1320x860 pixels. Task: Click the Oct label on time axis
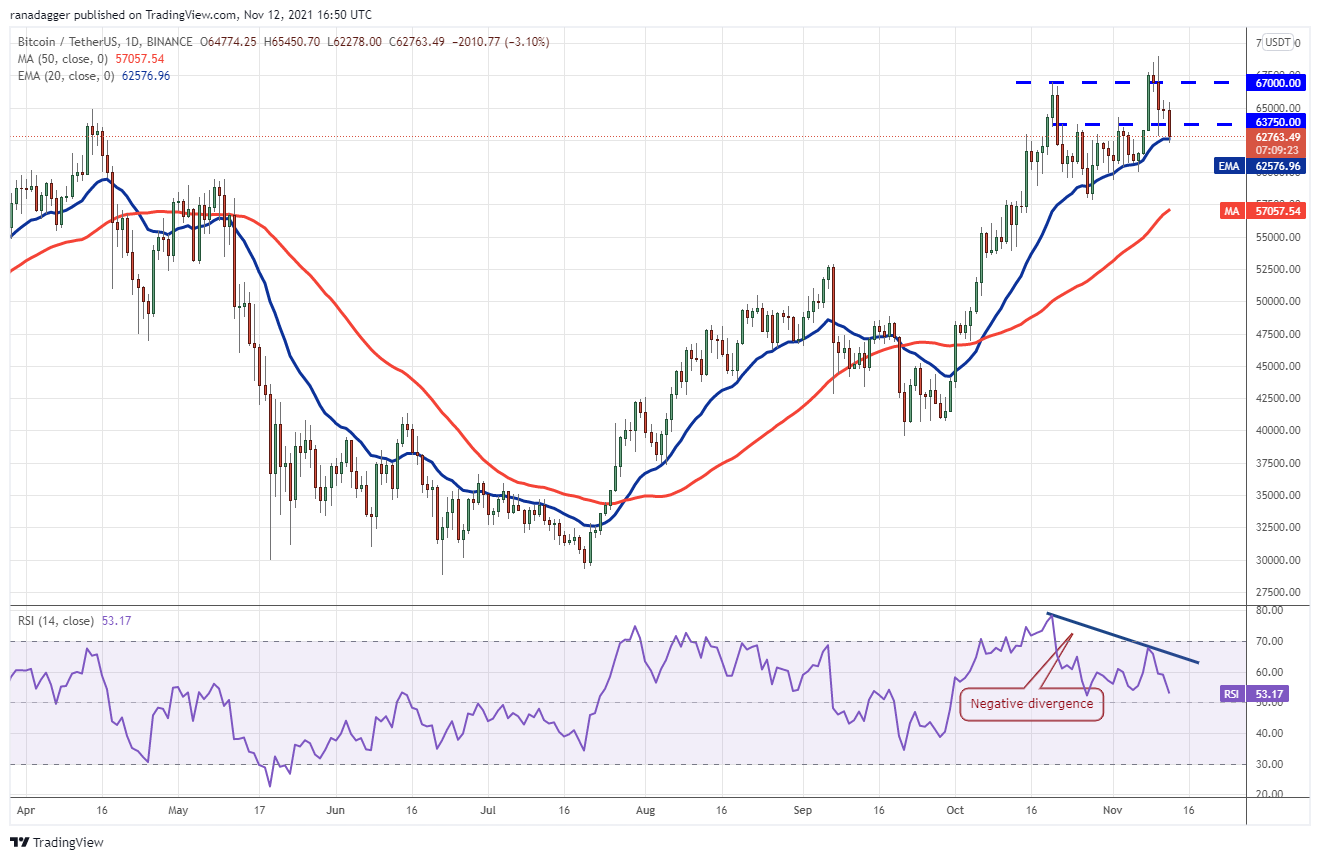pyautogui.click(x=955, y=809)
